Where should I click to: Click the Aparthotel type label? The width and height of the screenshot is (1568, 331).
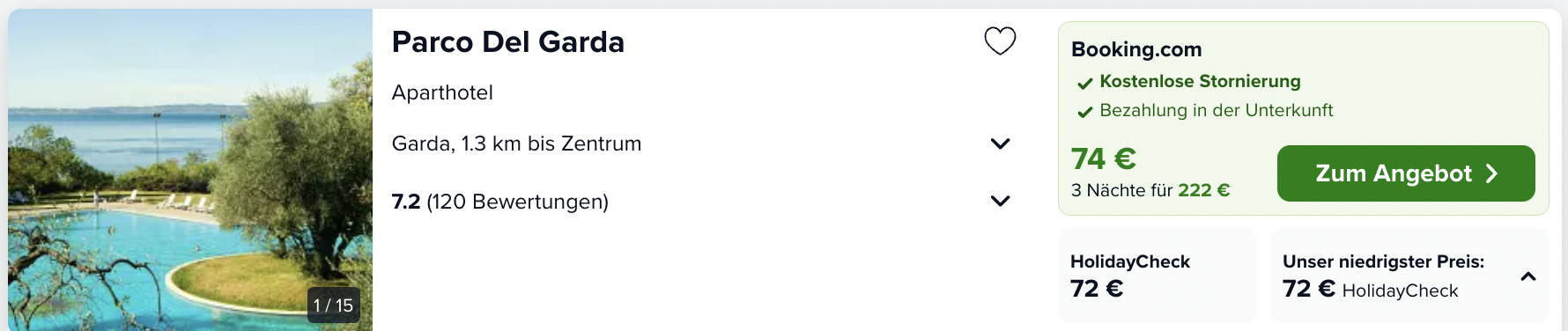(x=442, y=92)
